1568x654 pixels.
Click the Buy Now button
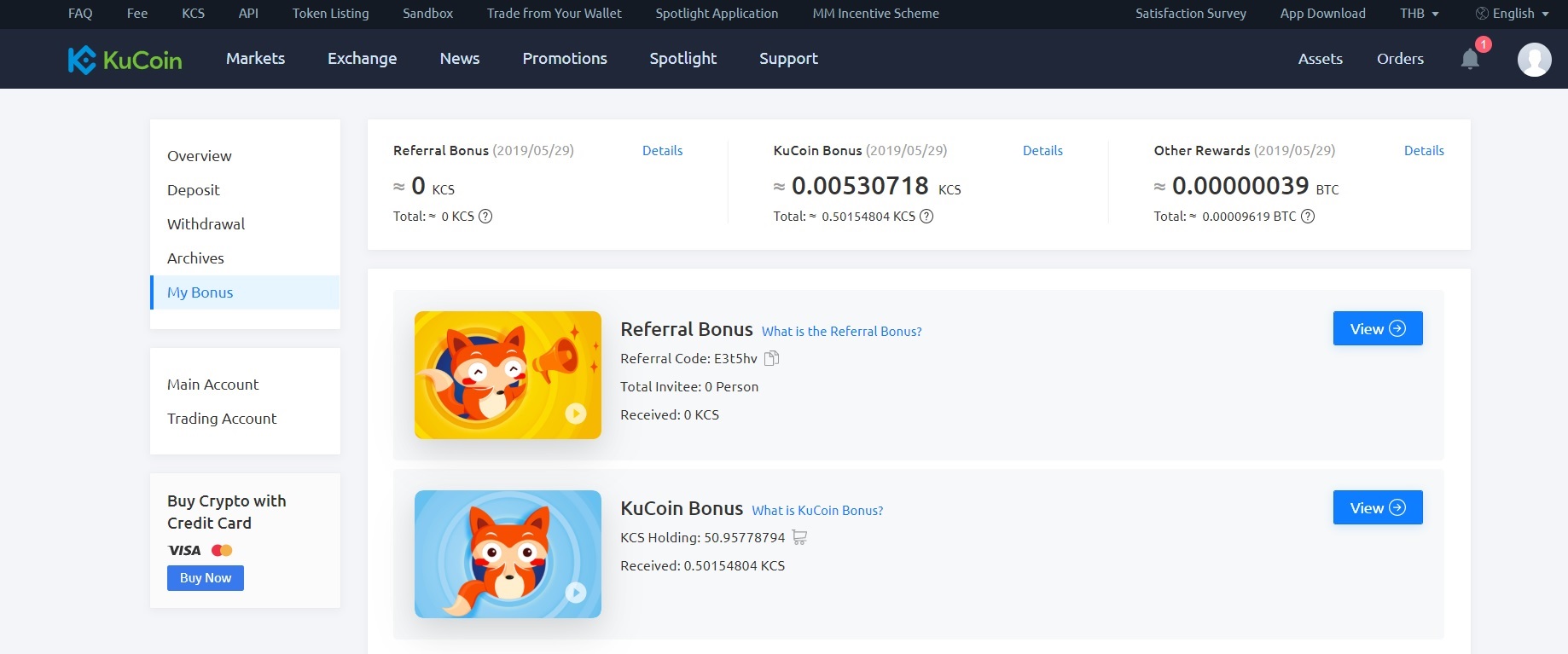tap(206, 578)
